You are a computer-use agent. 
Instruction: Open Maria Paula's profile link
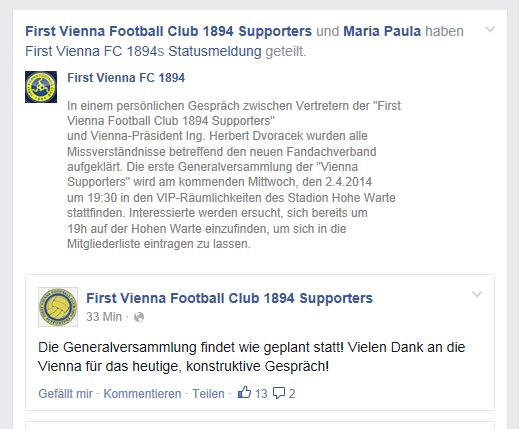pos(382,31)
